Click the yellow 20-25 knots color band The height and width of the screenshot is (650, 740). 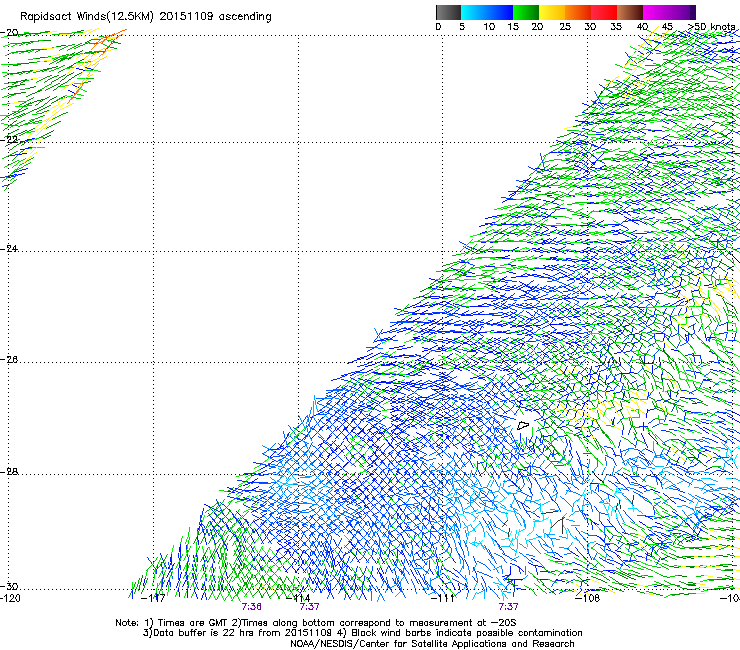pyautogui.click(x=552, y=12)
